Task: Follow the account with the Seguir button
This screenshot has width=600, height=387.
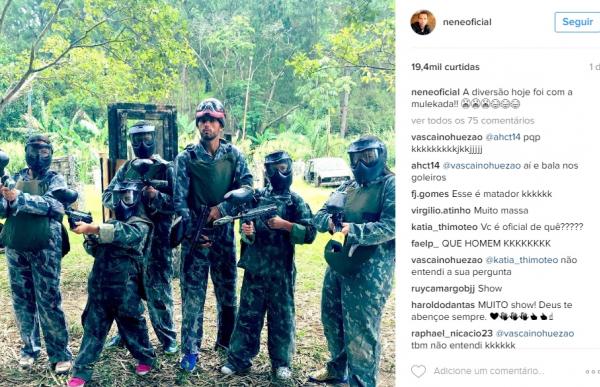Action: (577, 22)
